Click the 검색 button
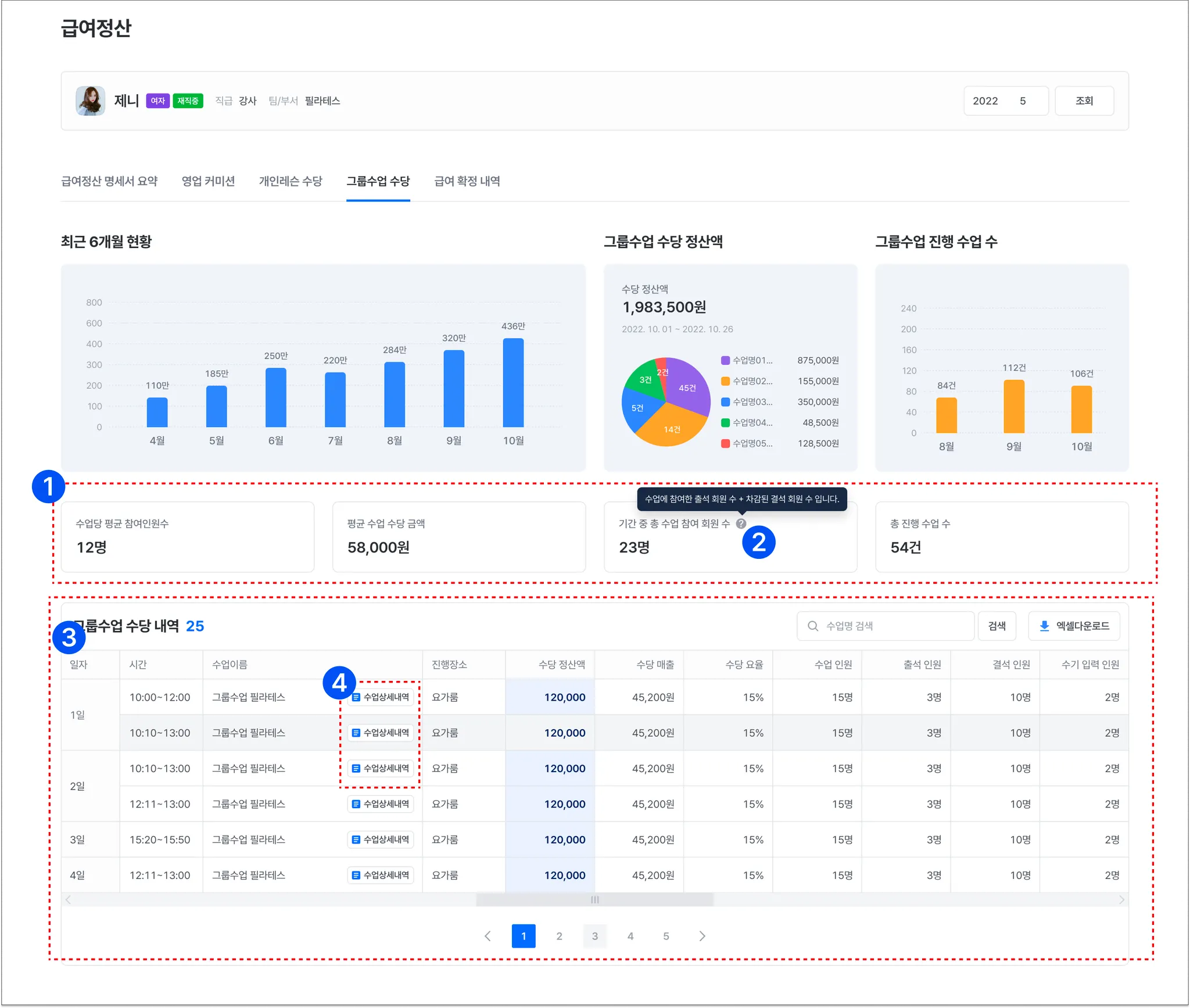The height and width of the screenshot is (1008, 1190). pos(997,626)
